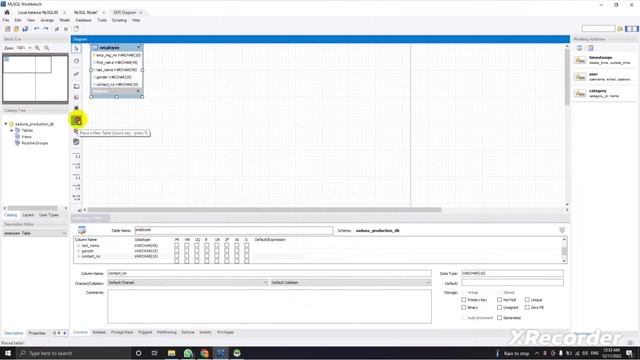Tick the Not Null checkbox
Viewport: 640px width, 360px height.
point(499,300)
